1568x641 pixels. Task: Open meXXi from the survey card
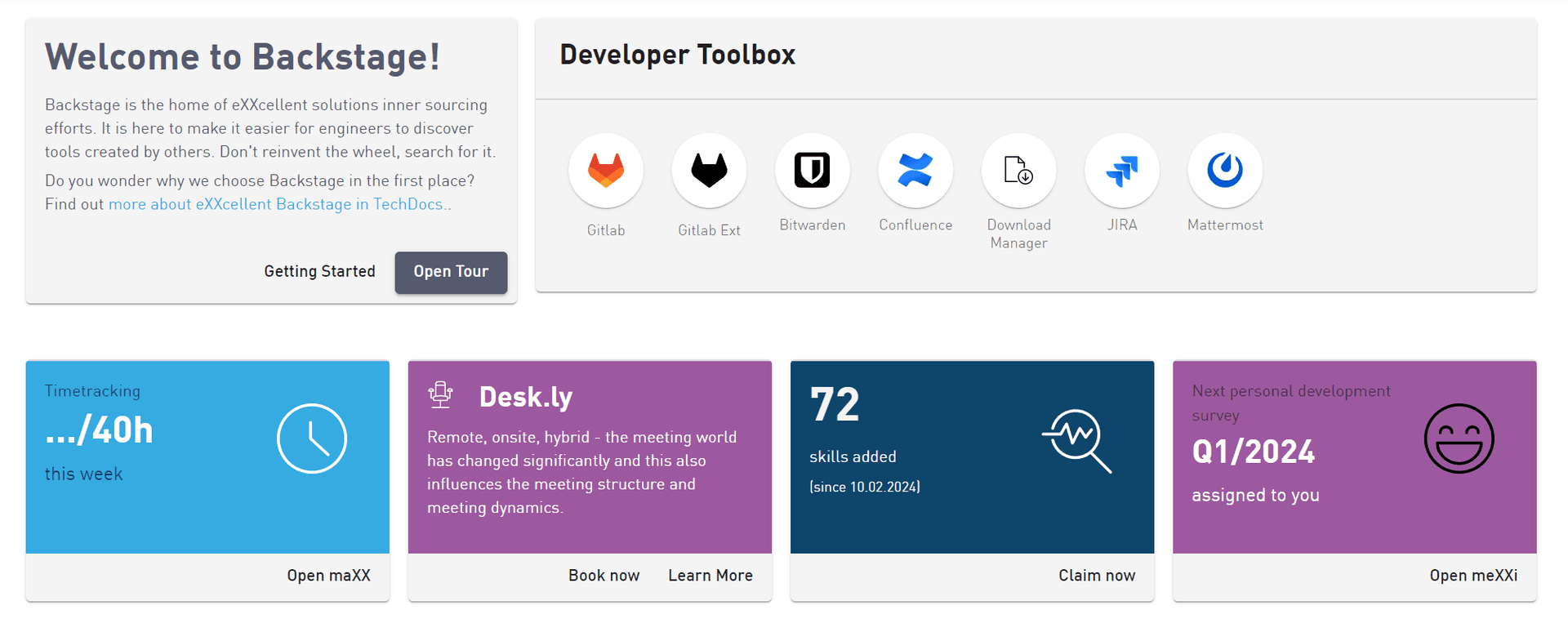(x=1473, y=576)
